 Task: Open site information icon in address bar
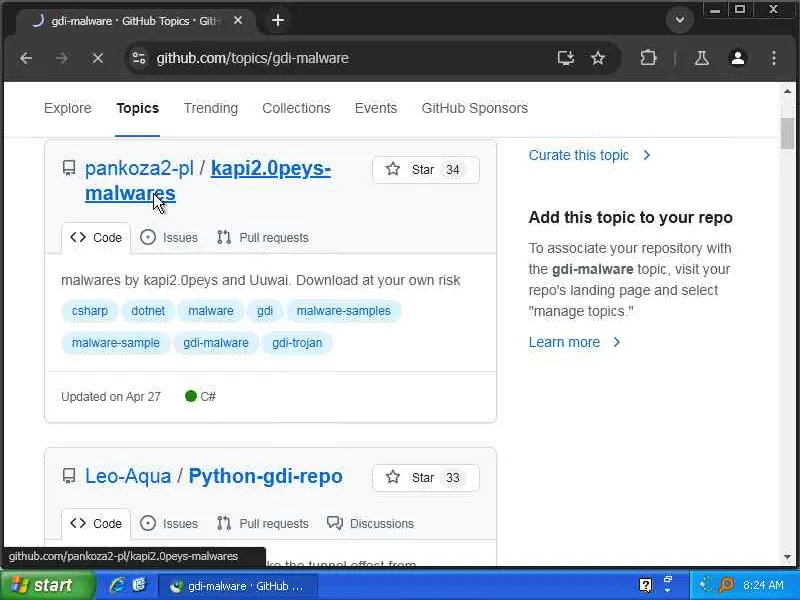click(139, 58)
